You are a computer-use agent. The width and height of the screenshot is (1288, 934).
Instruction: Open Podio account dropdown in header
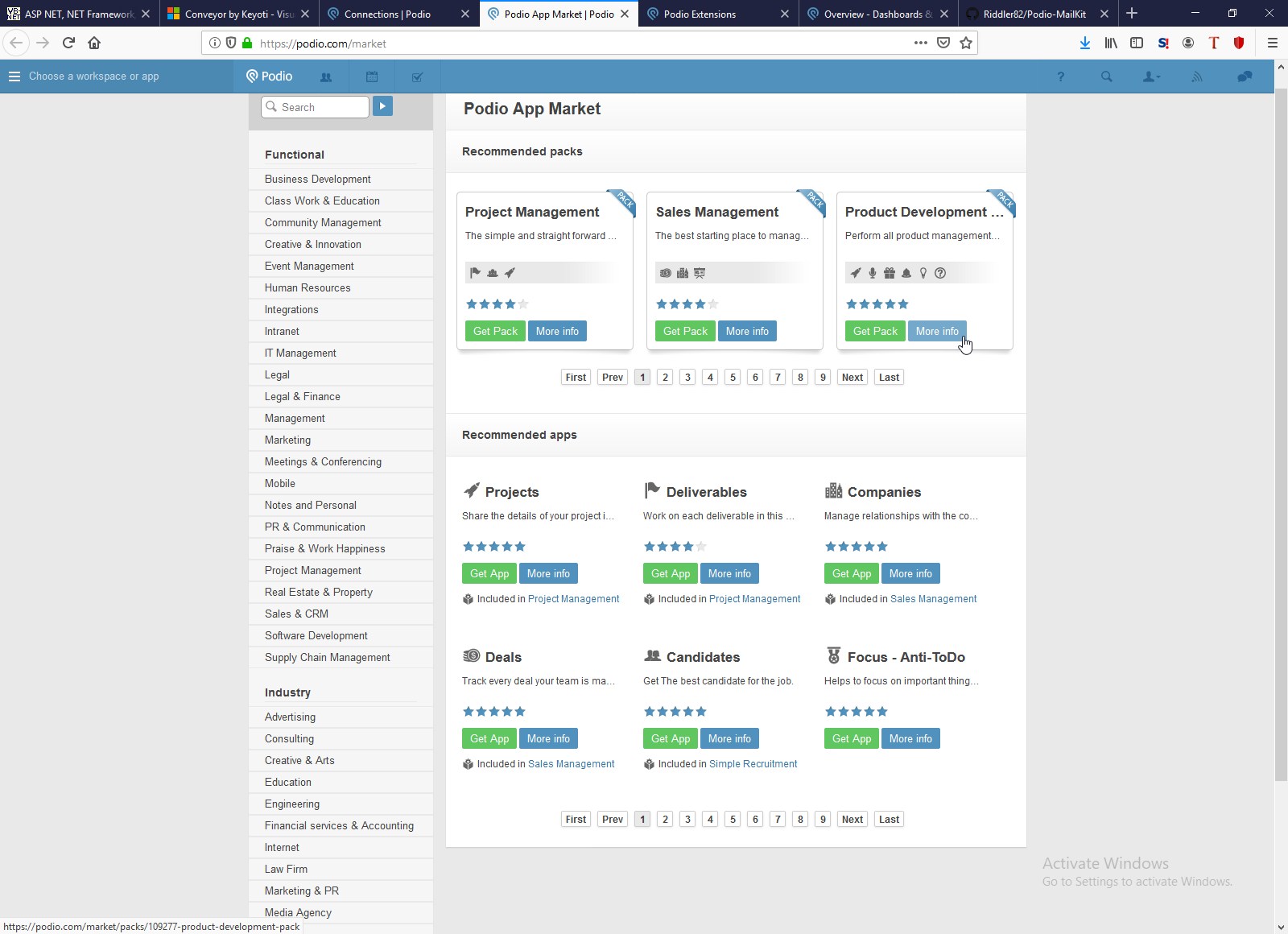coord(1152,77)
